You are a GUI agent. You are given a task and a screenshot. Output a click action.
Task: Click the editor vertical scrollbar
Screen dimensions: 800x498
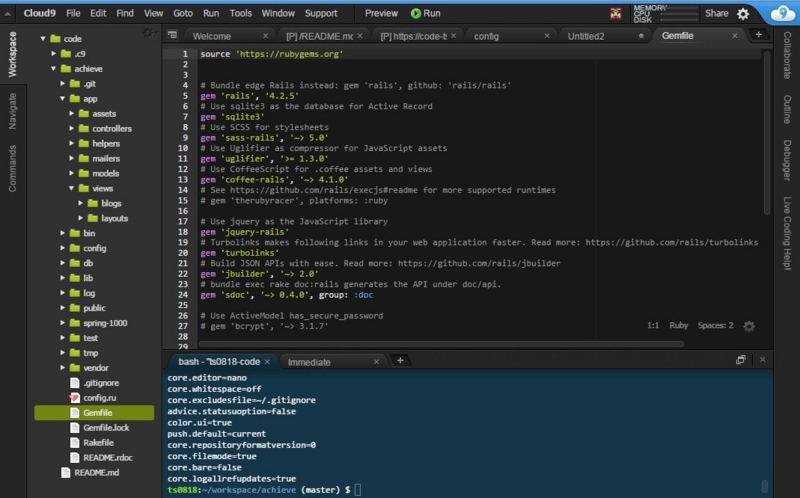pyautogui.click(x=766, y=132)
